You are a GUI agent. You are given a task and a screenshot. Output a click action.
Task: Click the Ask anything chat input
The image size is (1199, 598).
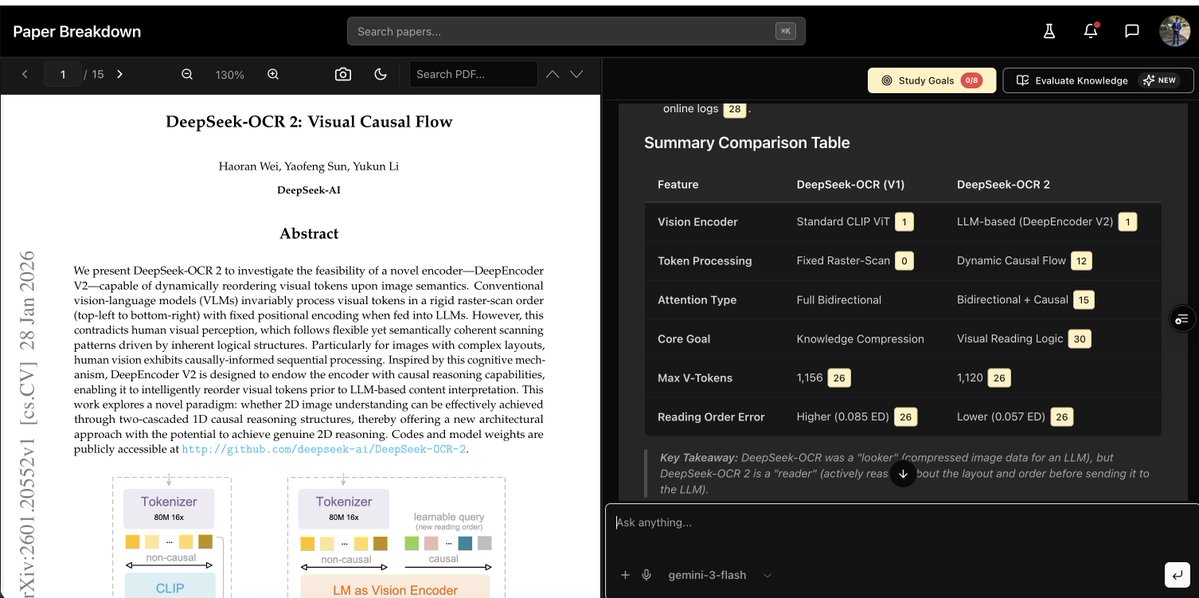(902, 523)
